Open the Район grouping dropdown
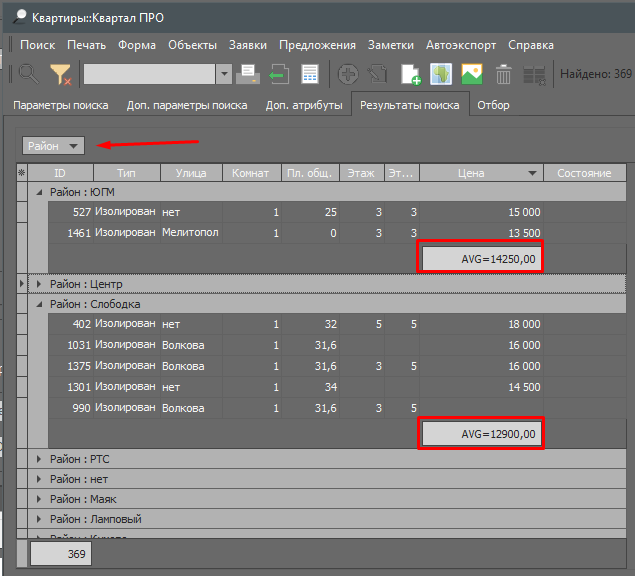Screen dimensions: 635x576 click(54, 146)
